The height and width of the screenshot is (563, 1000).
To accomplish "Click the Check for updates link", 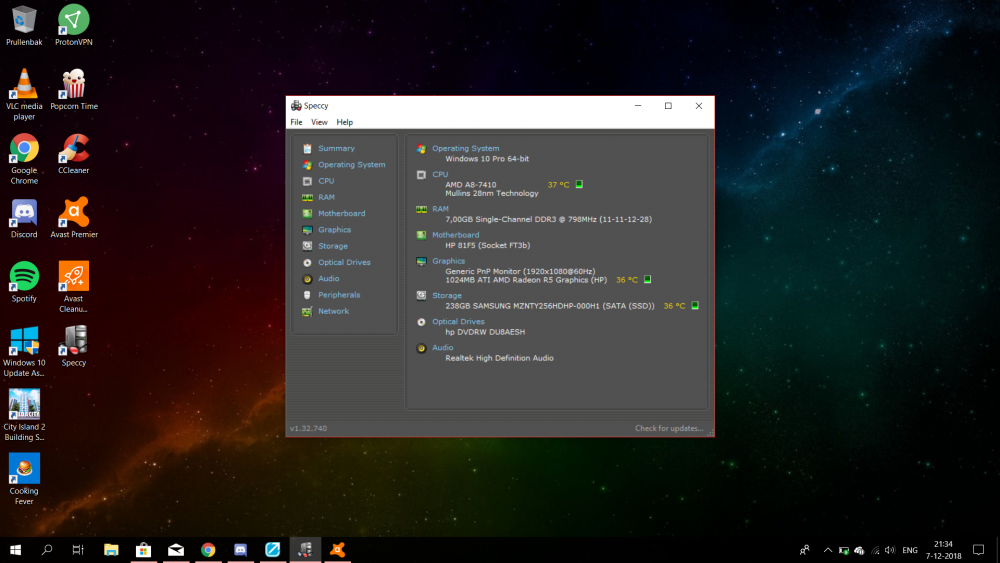I will [x=668, y=428].
